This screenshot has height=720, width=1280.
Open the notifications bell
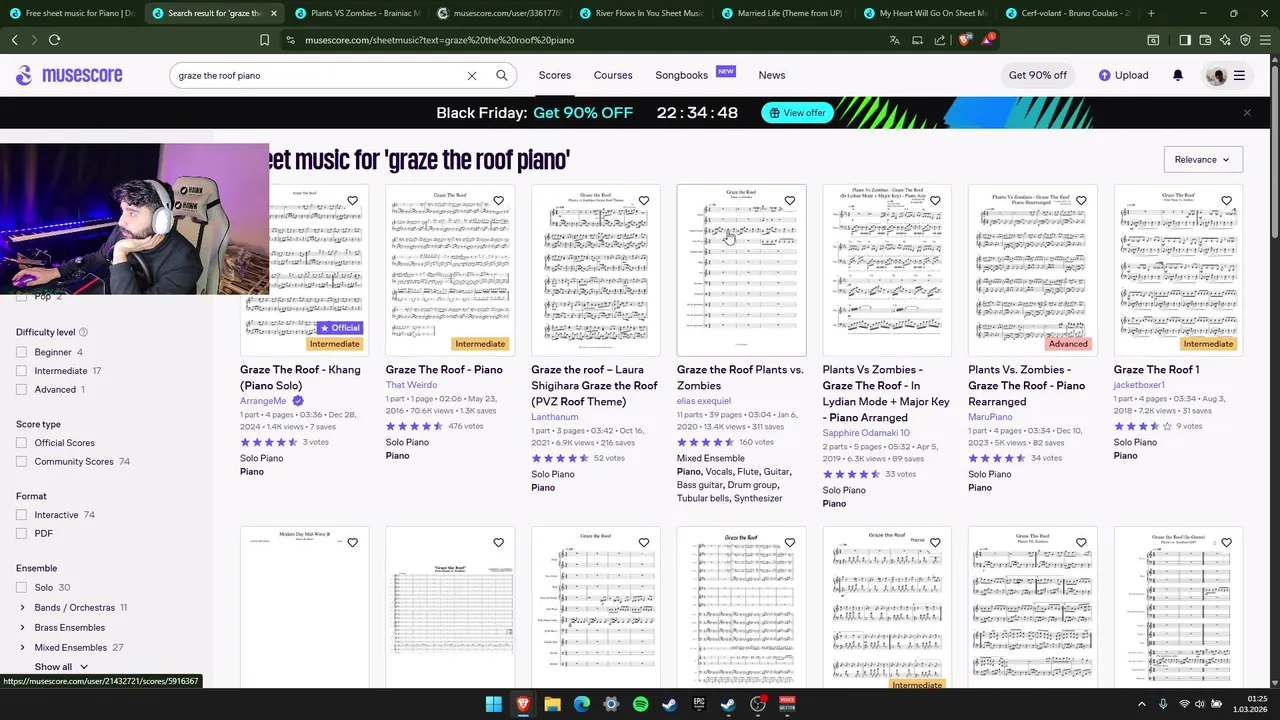click(x=1178, y=75)
